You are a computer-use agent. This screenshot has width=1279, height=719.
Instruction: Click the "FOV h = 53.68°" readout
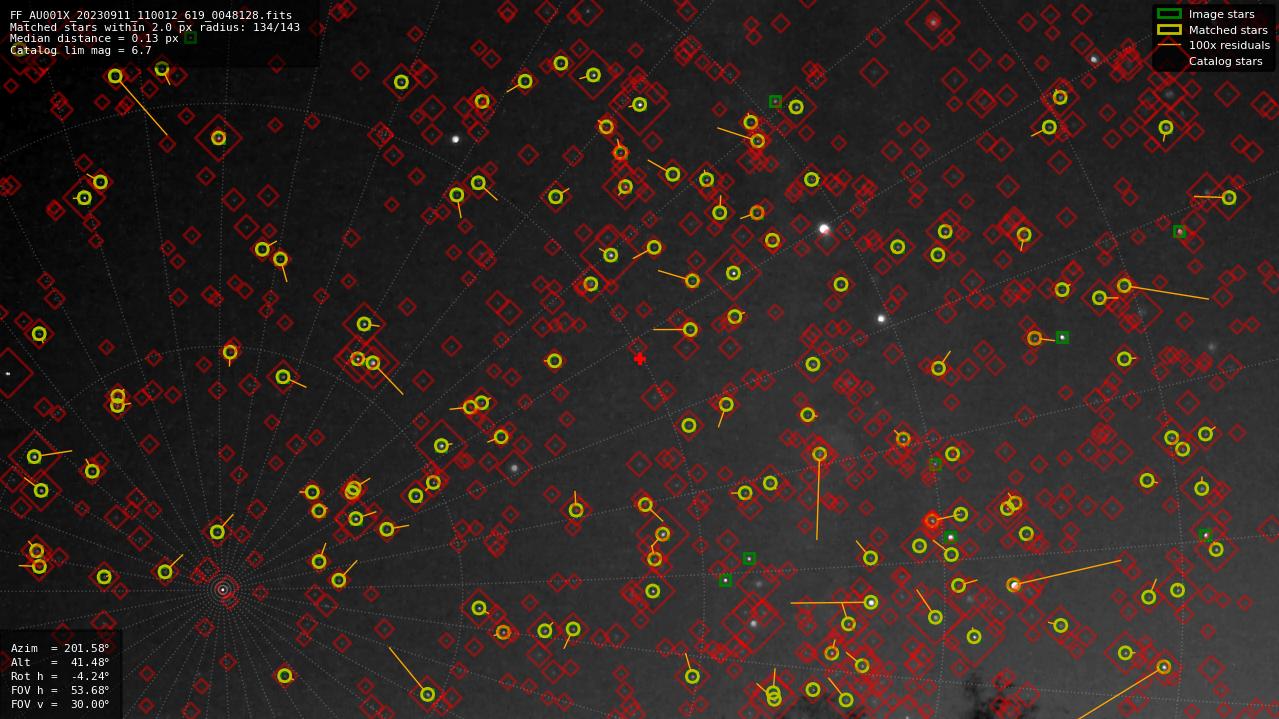60,690
